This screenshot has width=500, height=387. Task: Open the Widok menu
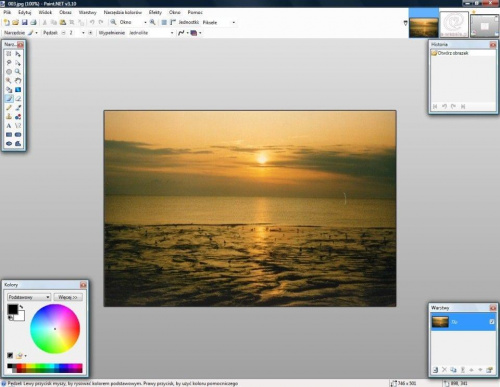click(x=45, y=12)
